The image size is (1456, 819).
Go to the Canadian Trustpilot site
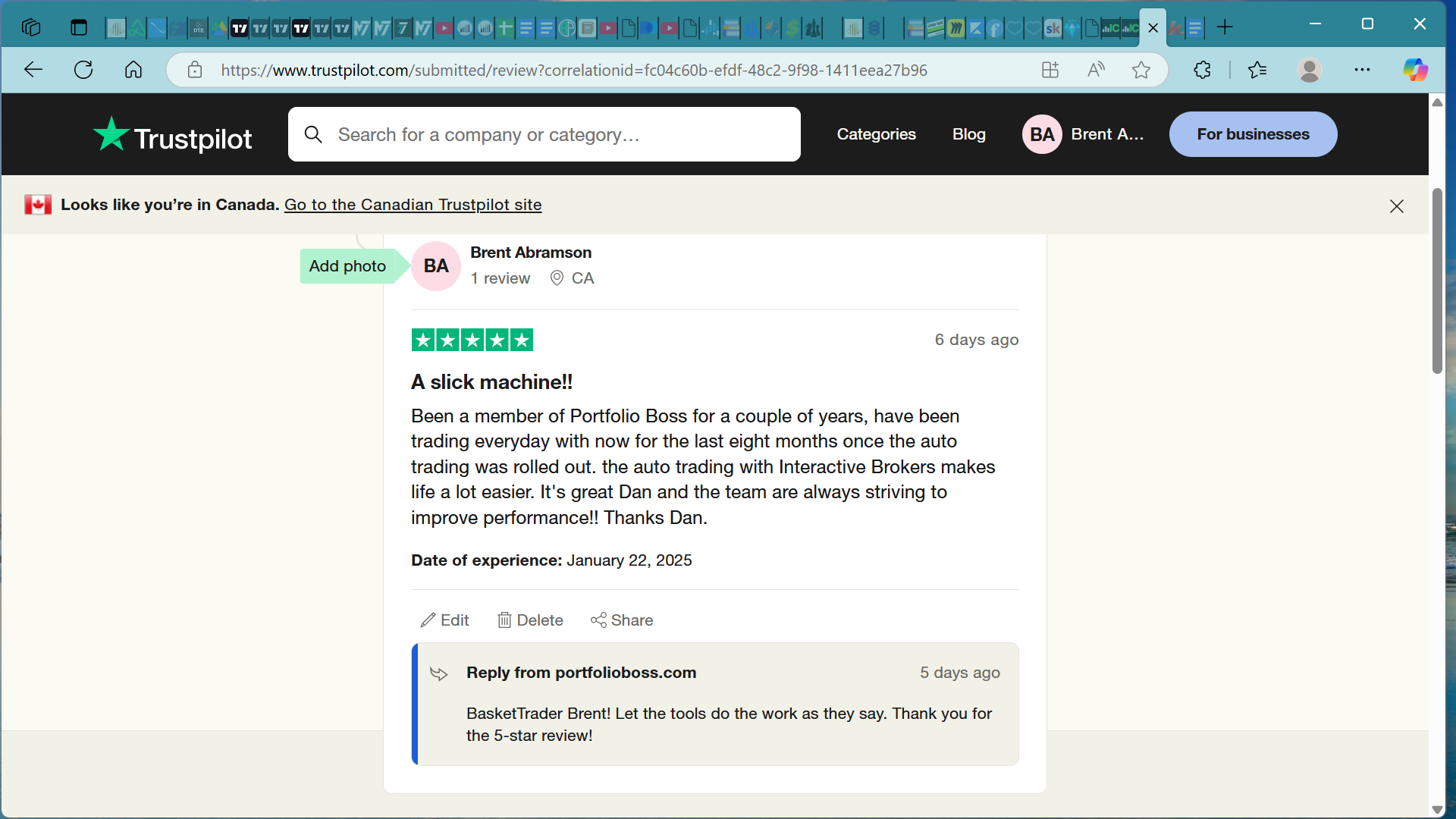413,205
